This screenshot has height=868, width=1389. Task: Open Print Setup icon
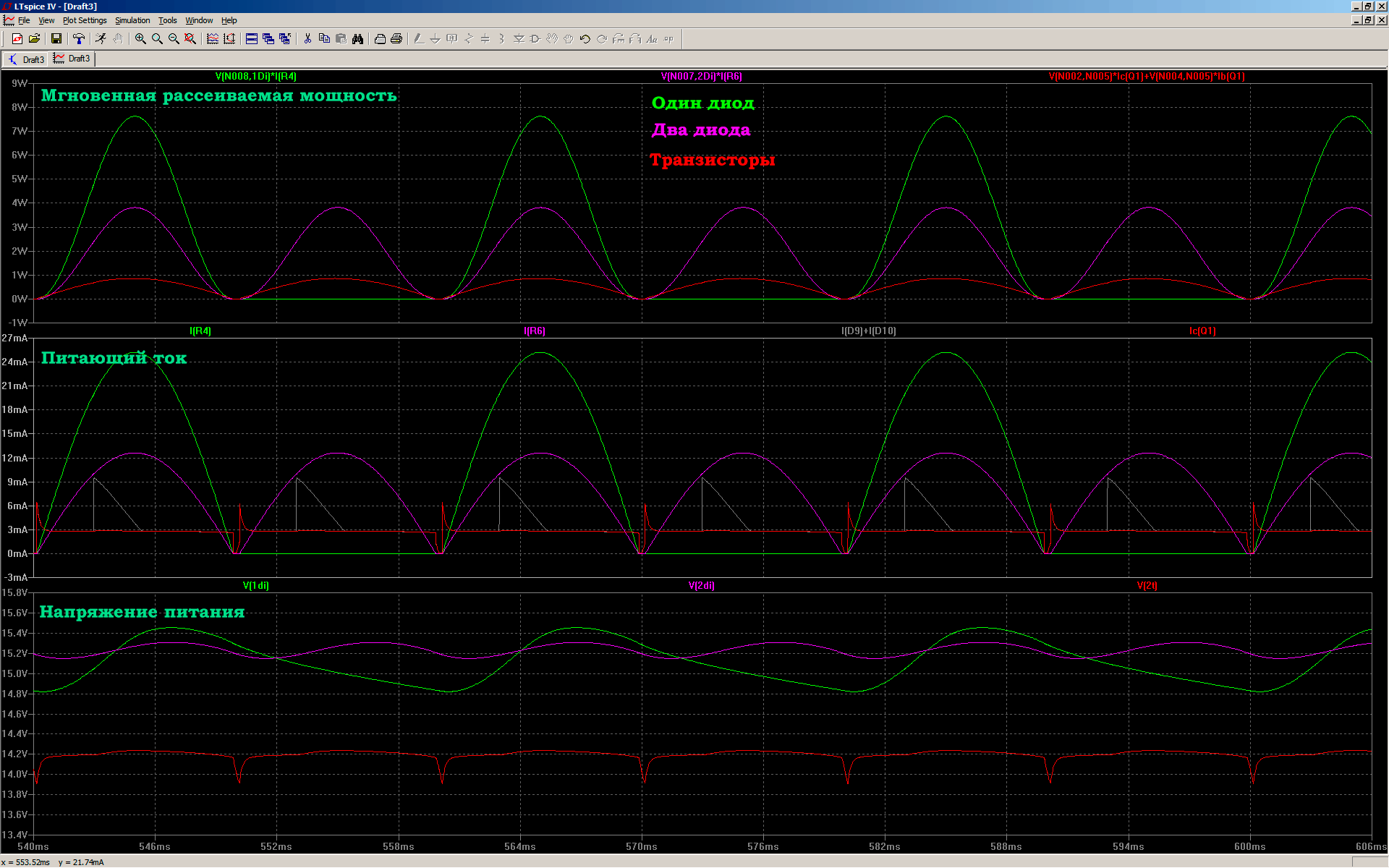pos(380,39)
